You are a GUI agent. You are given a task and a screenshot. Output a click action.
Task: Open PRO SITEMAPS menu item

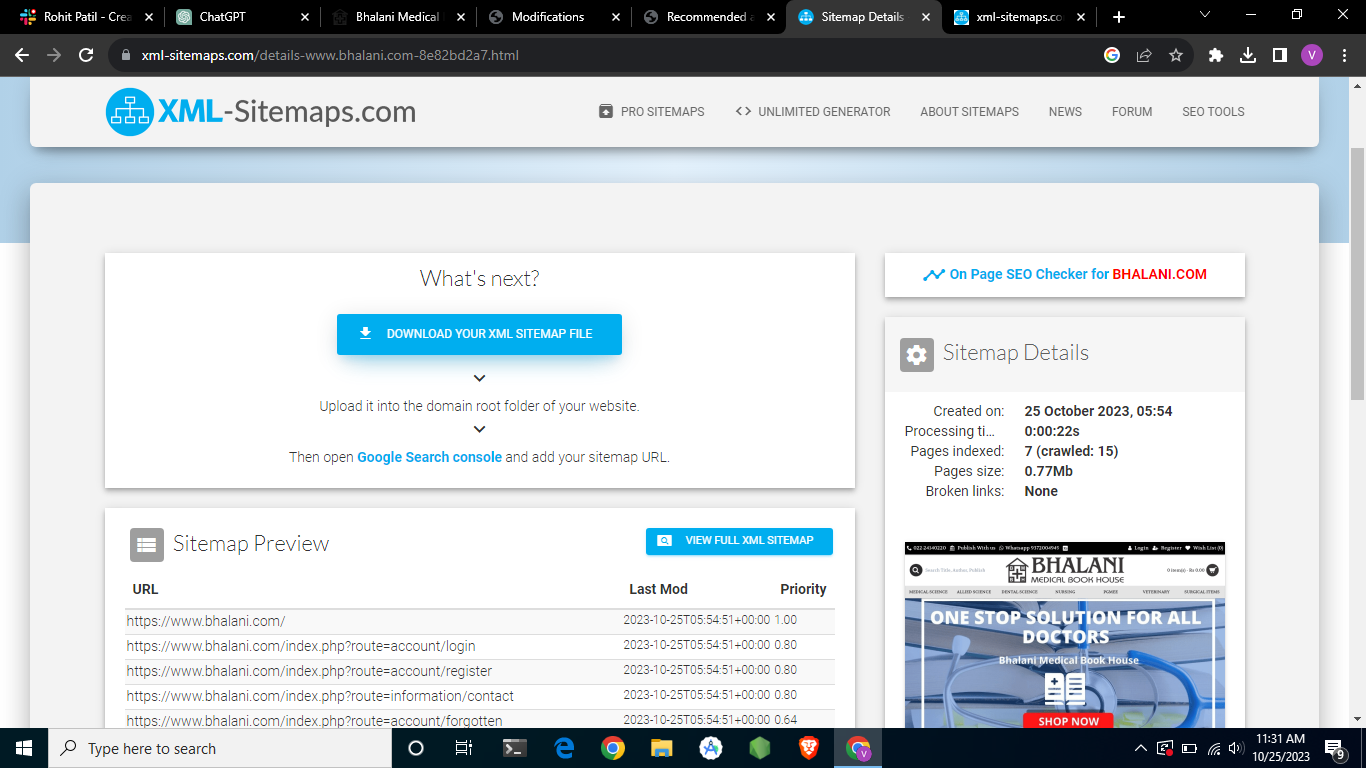651,112
